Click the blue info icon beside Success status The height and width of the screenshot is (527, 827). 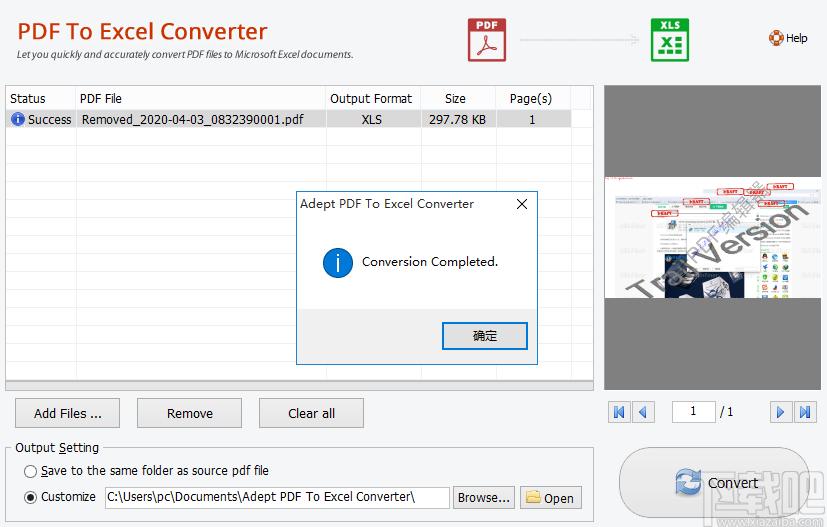18,119
